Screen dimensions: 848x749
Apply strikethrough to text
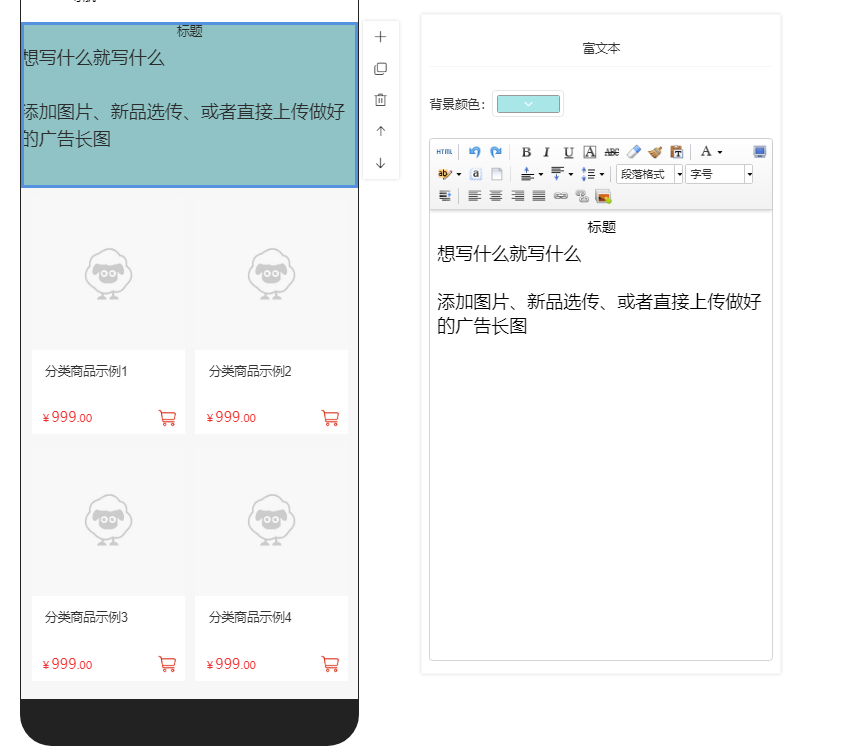pyautogui.click(x=612, y=152)
